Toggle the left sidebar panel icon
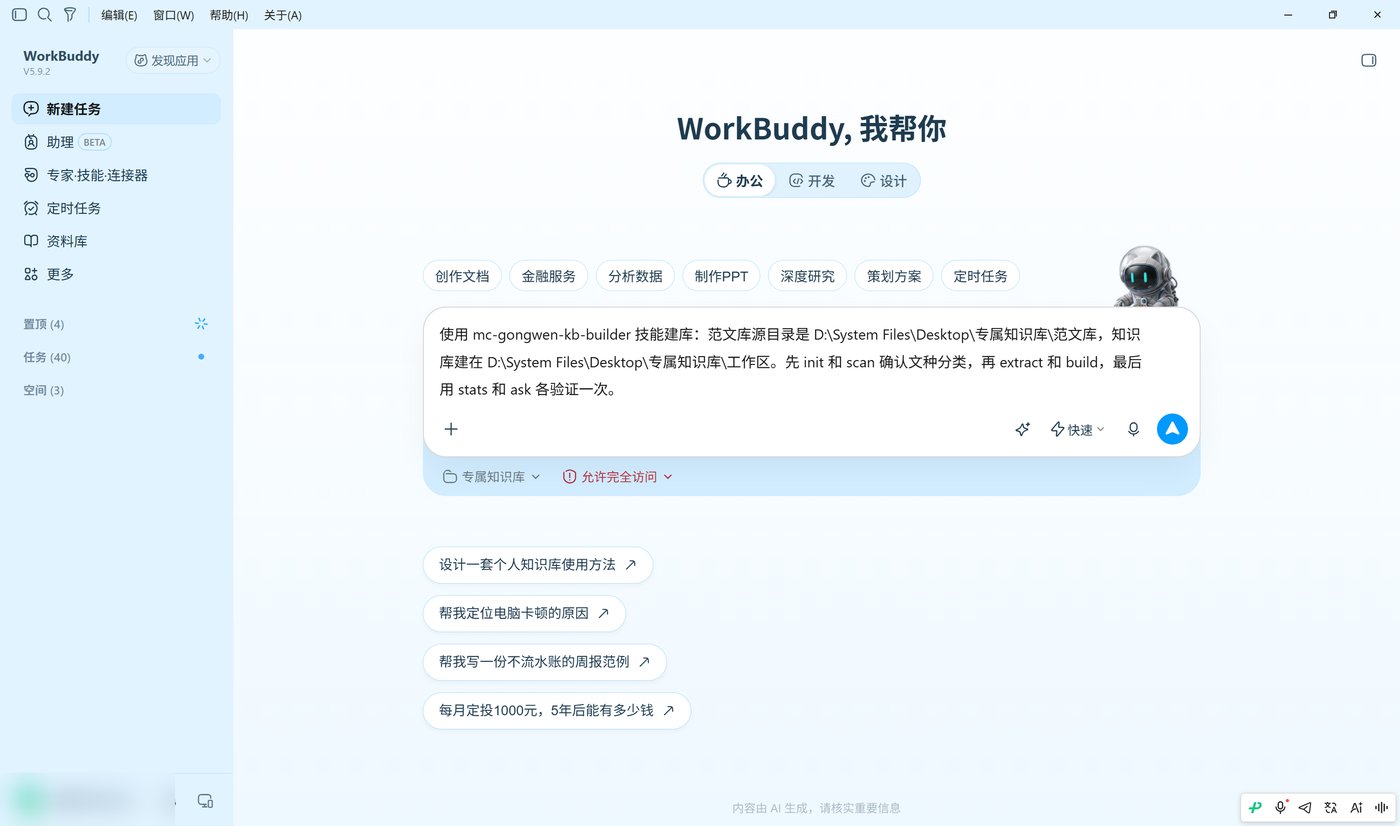The height and width of the screenshot is (826, 1400). (19, 15)
